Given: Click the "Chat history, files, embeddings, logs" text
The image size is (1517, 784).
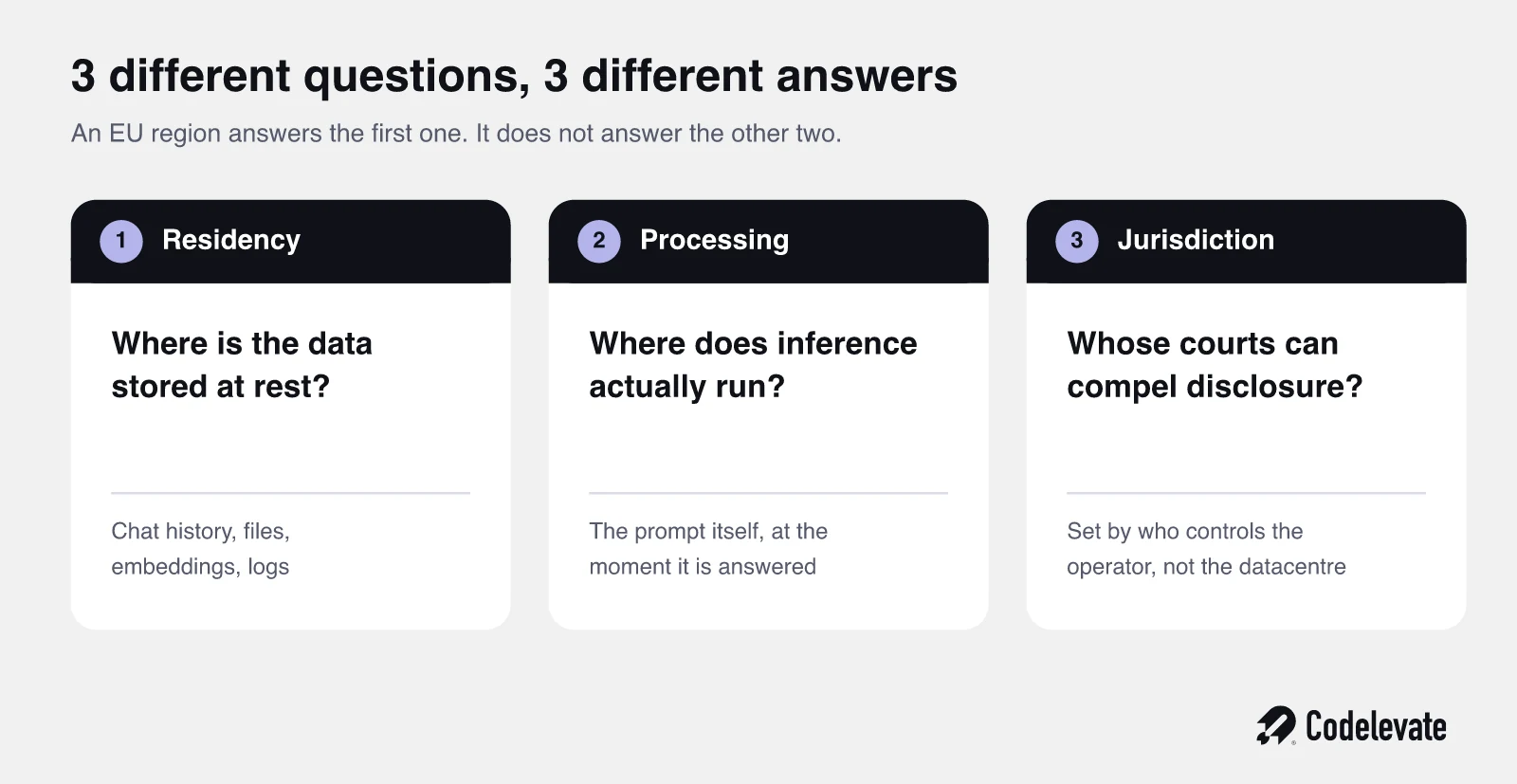Looking at the screenshot, I should click(x=201, y=549).
